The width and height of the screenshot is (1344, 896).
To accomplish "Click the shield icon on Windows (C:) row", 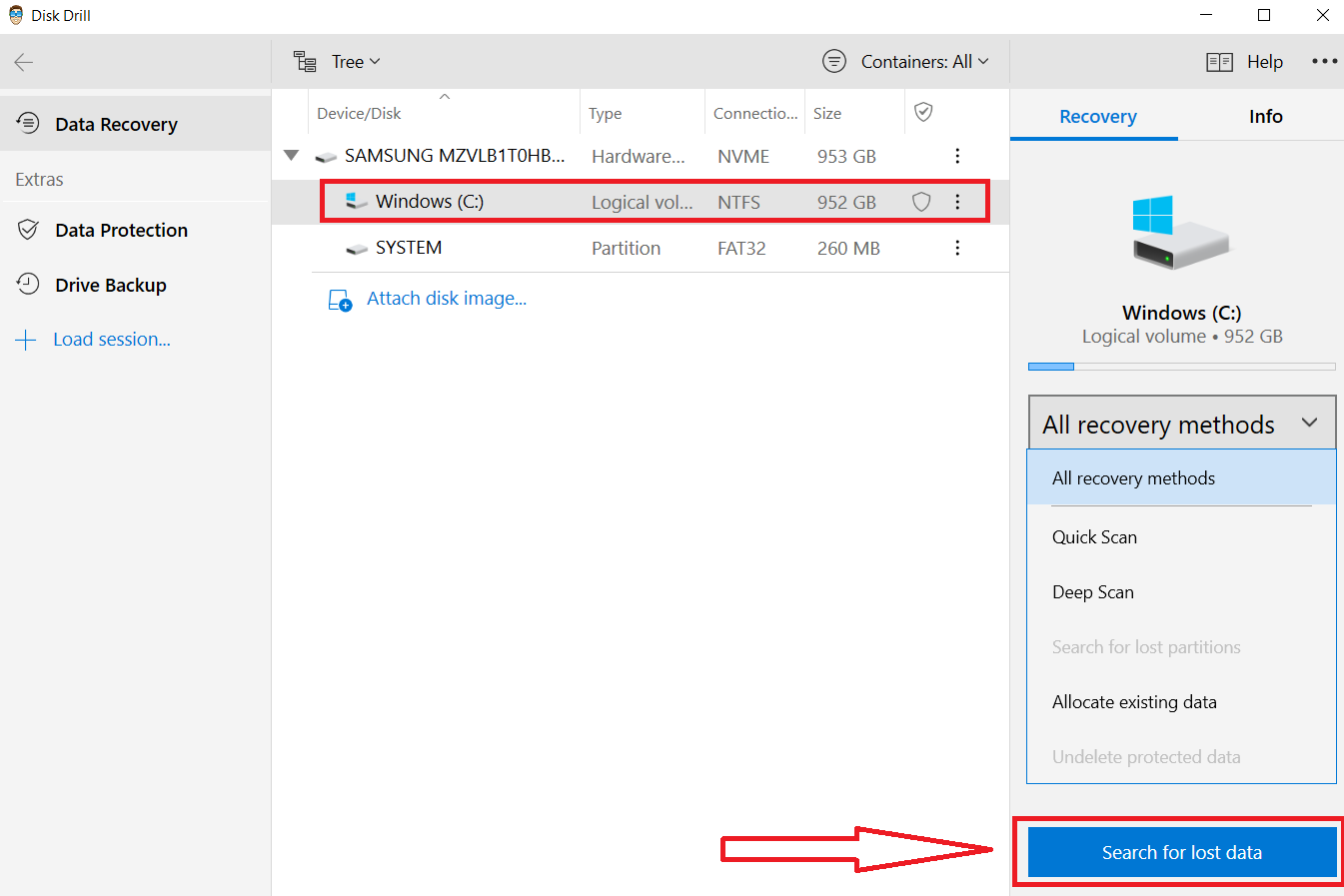I will [921, 202].
